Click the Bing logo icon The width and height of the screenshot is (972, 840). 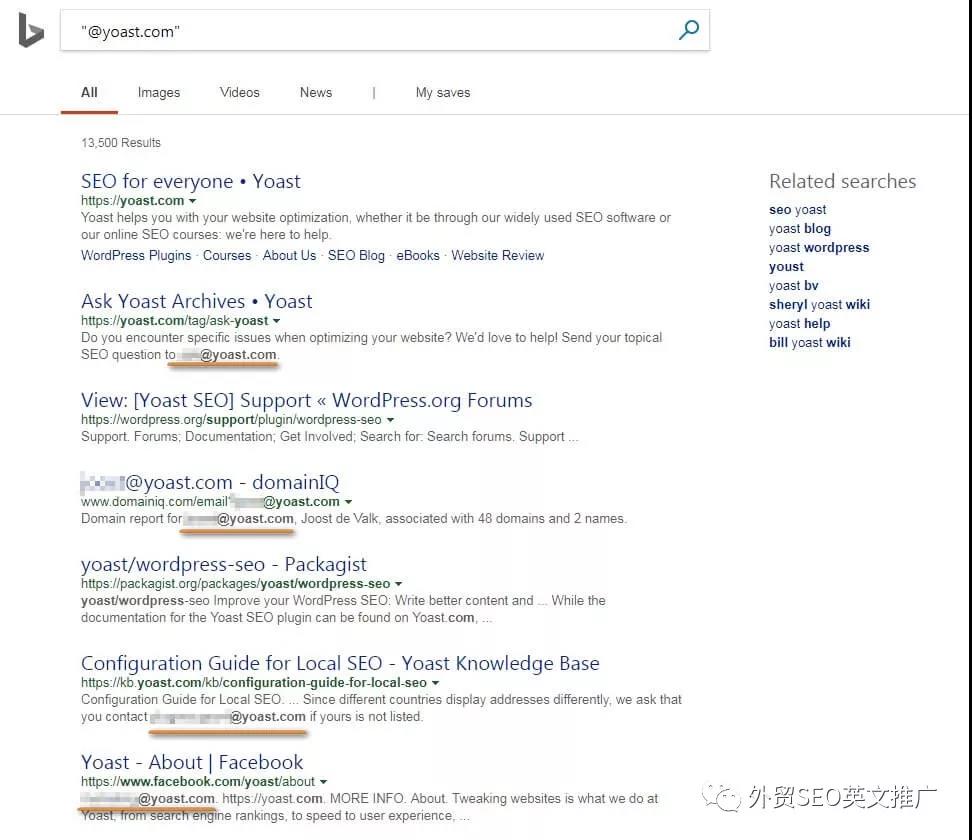coord(31,30)
